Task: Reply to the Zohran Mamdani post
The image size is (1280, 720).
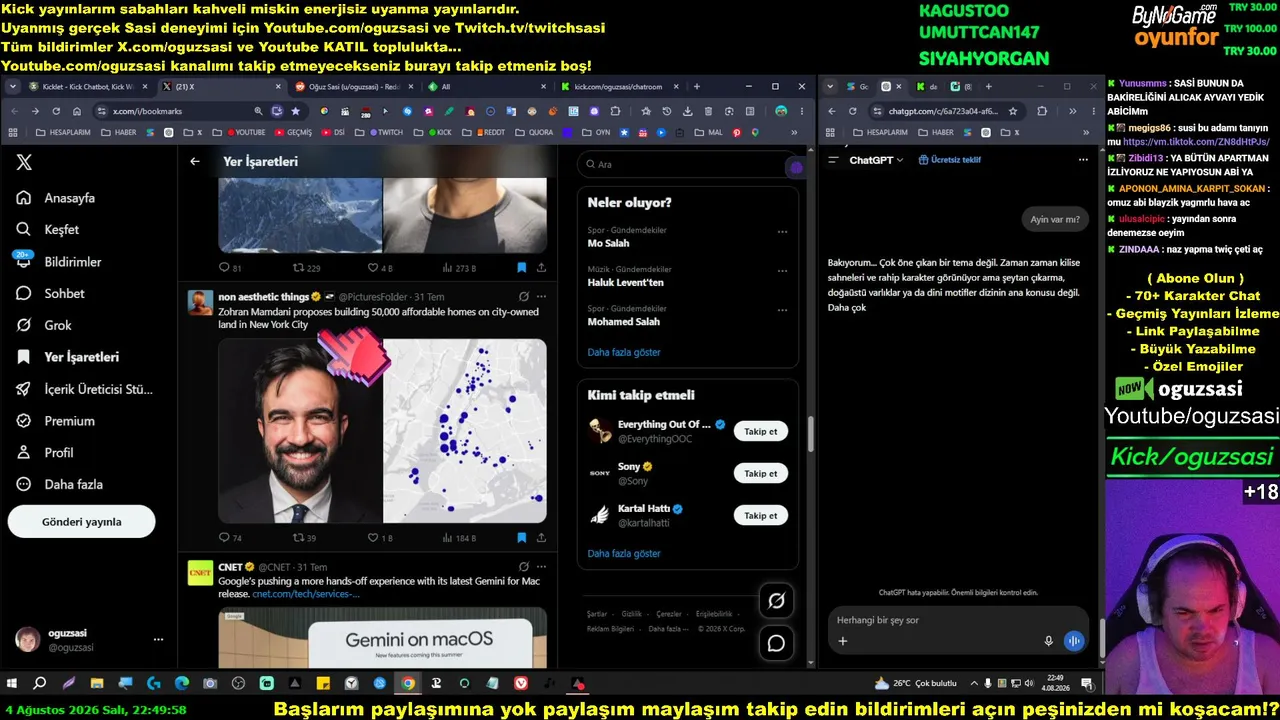Action: point(230,538)
